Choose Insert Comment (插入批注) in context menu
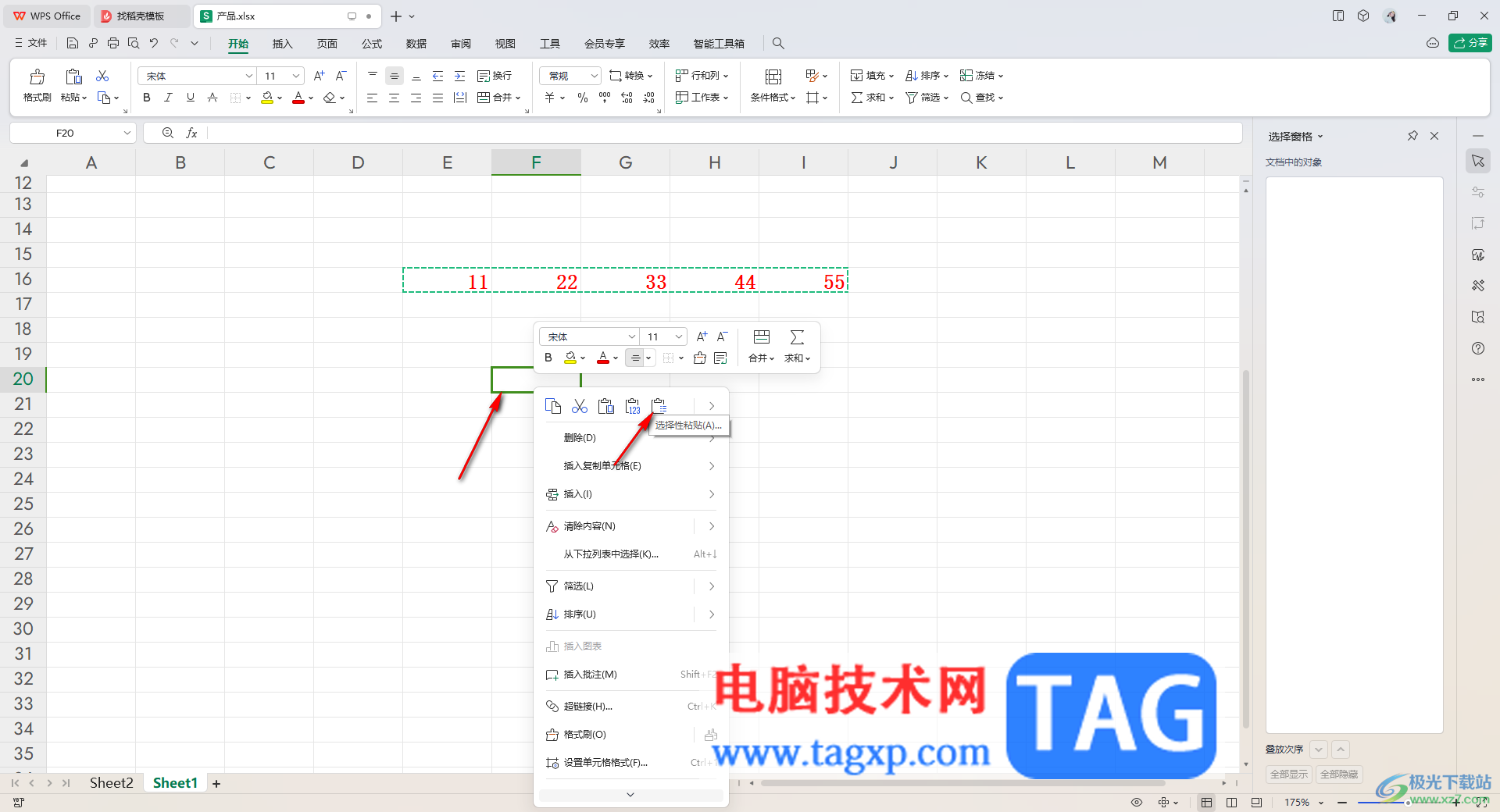Image resolution: width=1500 pixels, height=812 pixels. coord(630,675)
